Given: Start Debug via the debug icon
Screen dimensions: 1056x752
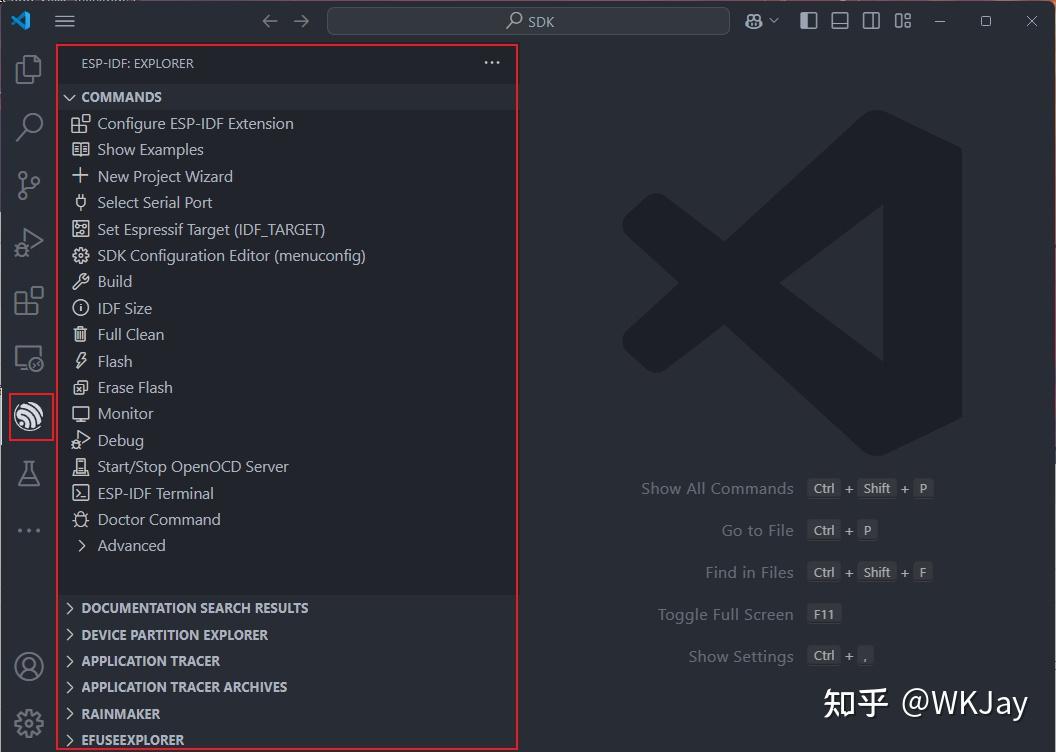Looking at the screenshot, I should [x=80, y=440].
